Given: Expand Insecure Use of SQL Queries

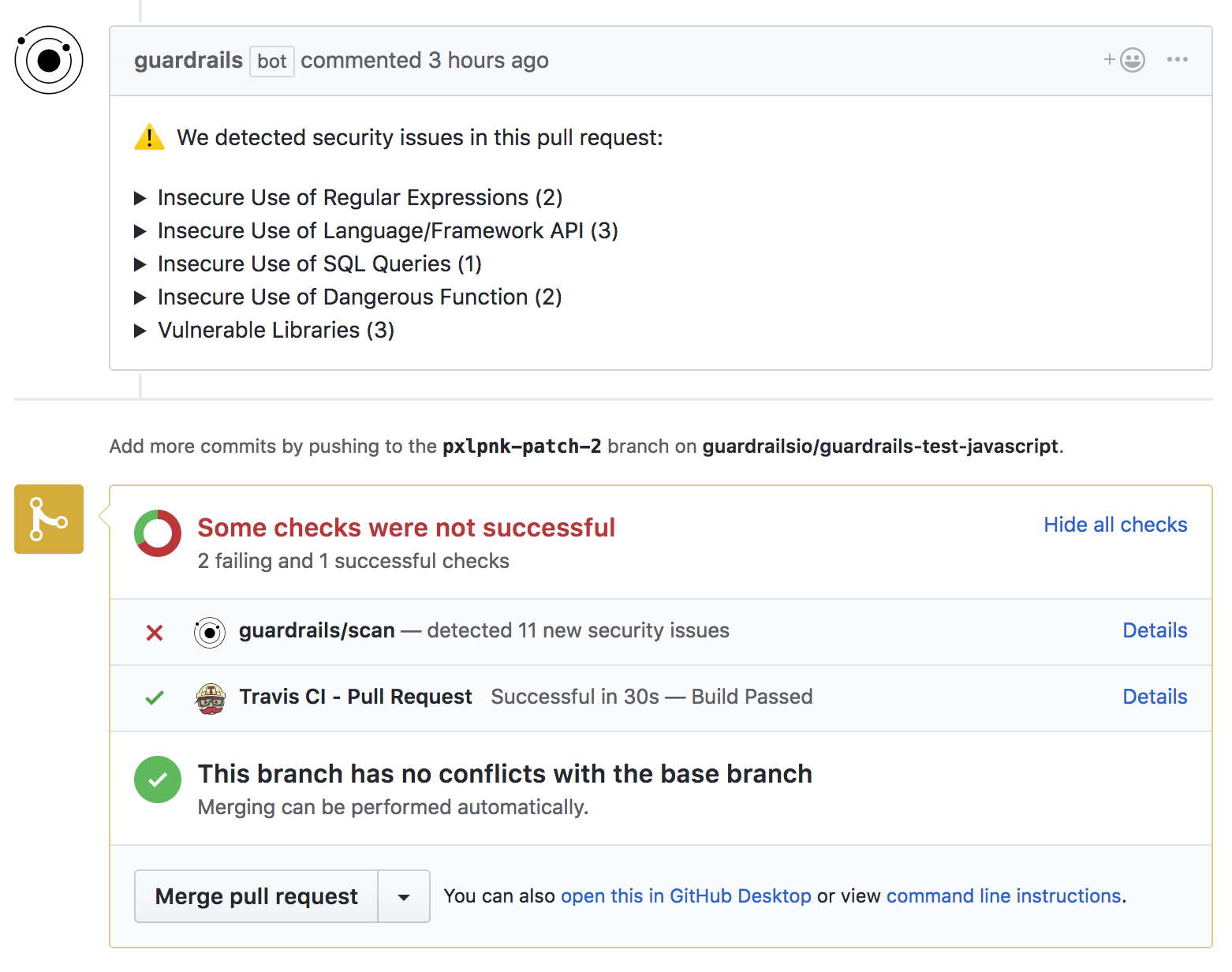Looking at the screenshot, I should pos(140,264).
